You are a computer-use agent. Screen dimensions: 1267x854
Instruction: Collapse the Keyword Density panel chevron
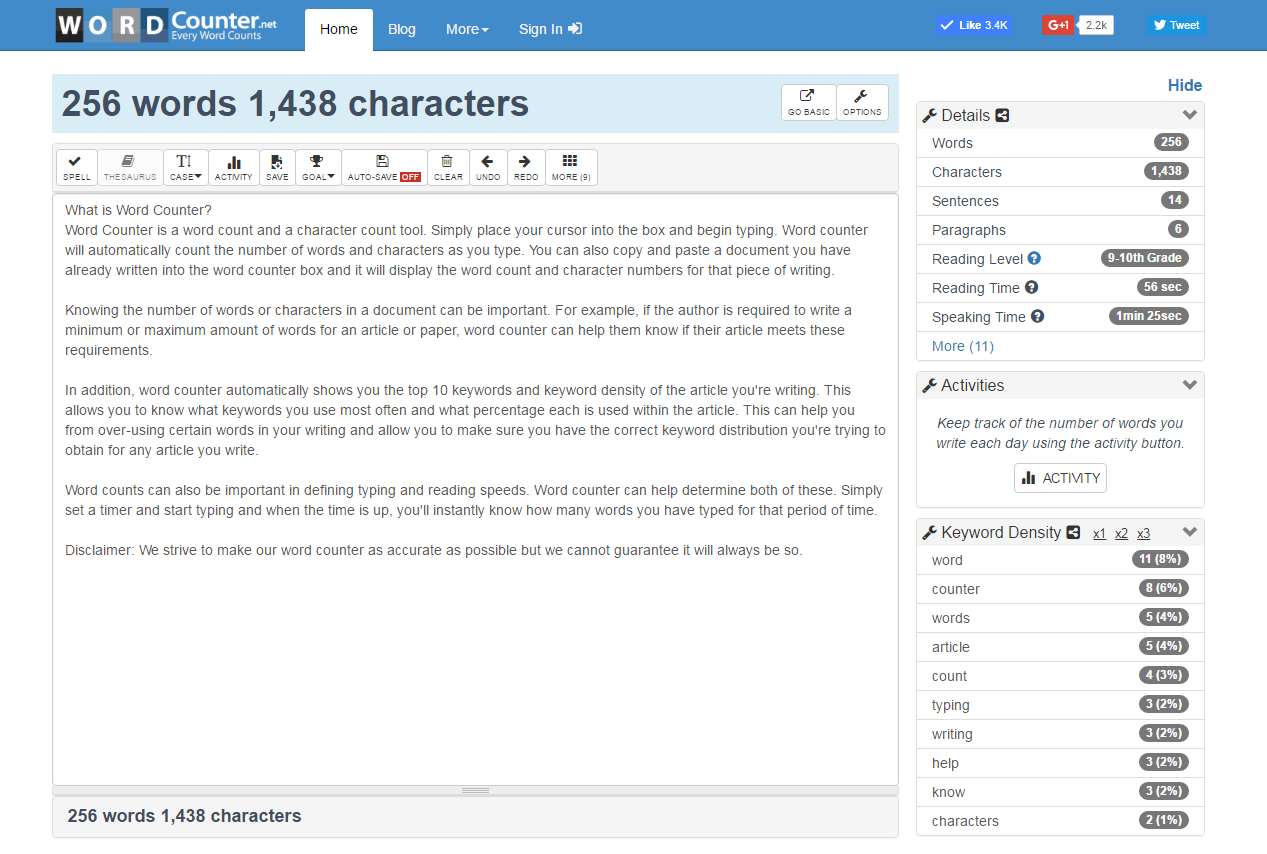click(1189, 532)
